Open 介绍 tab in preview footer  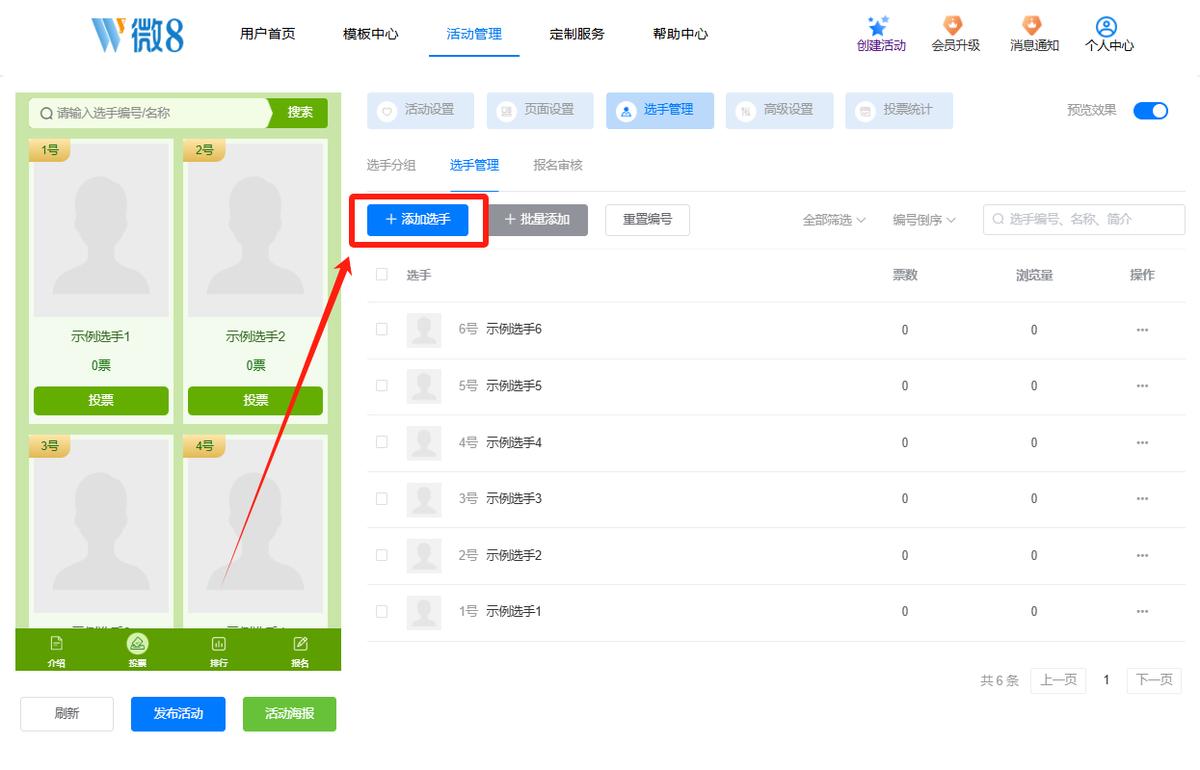click(57, 650)
